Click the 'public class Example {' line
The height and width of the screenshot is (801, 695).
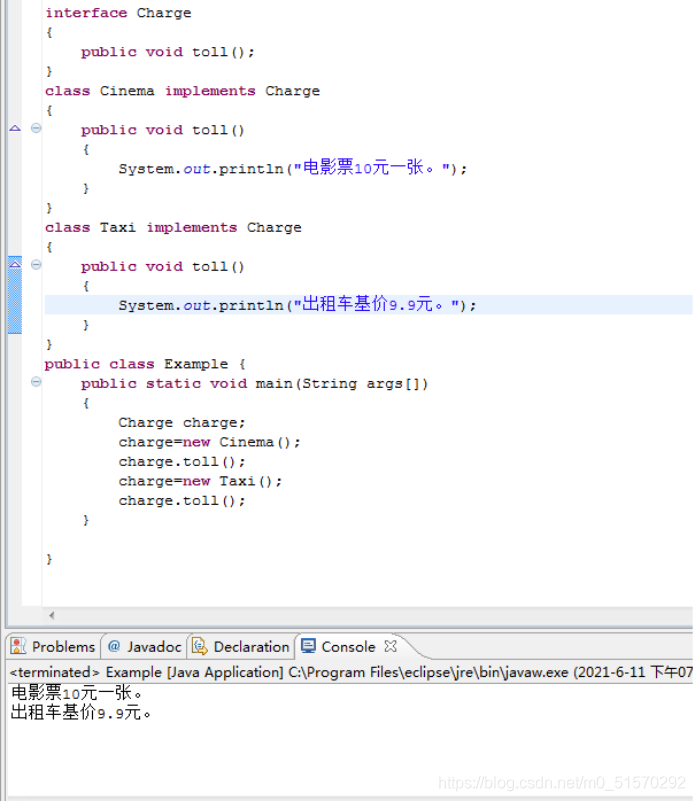145,364
